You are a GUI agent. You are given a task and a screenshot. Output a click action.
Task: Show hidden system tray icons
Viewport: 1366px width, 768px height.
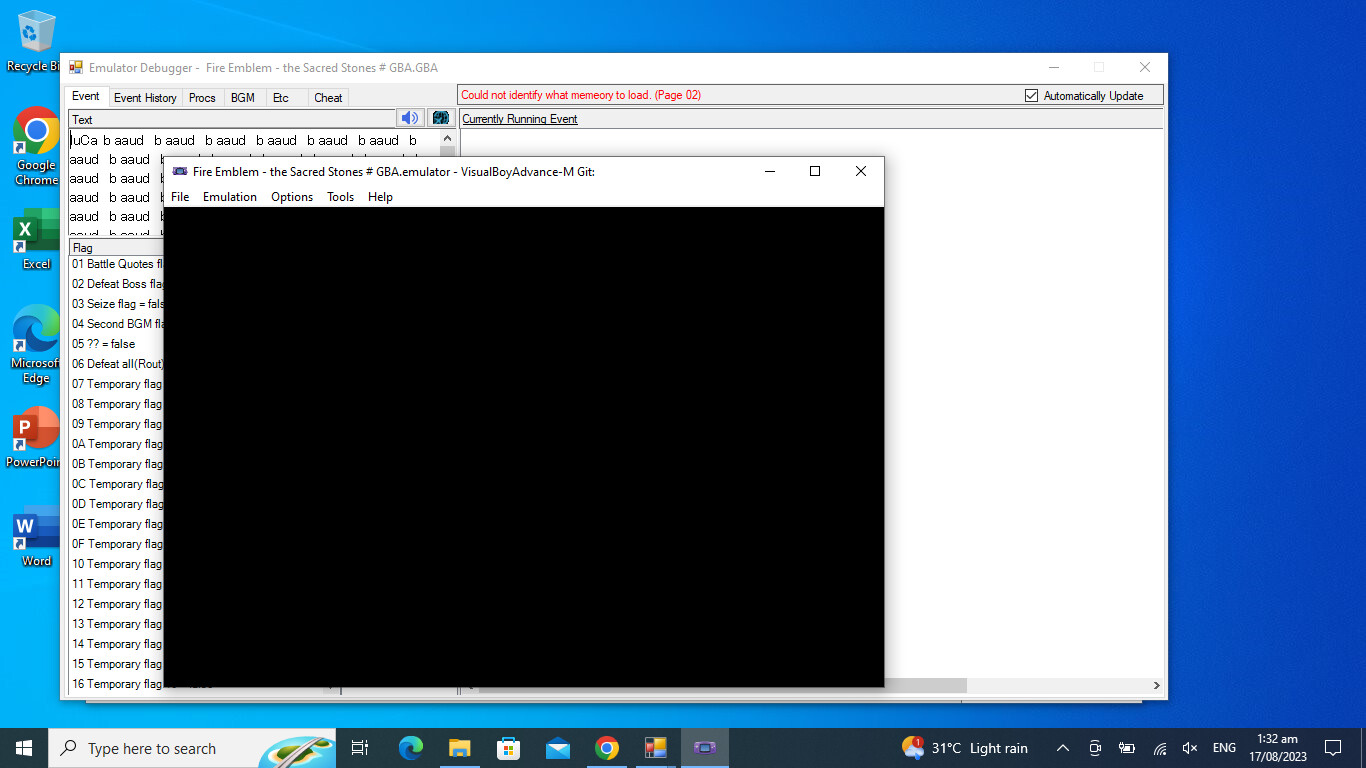point(1063,748)
